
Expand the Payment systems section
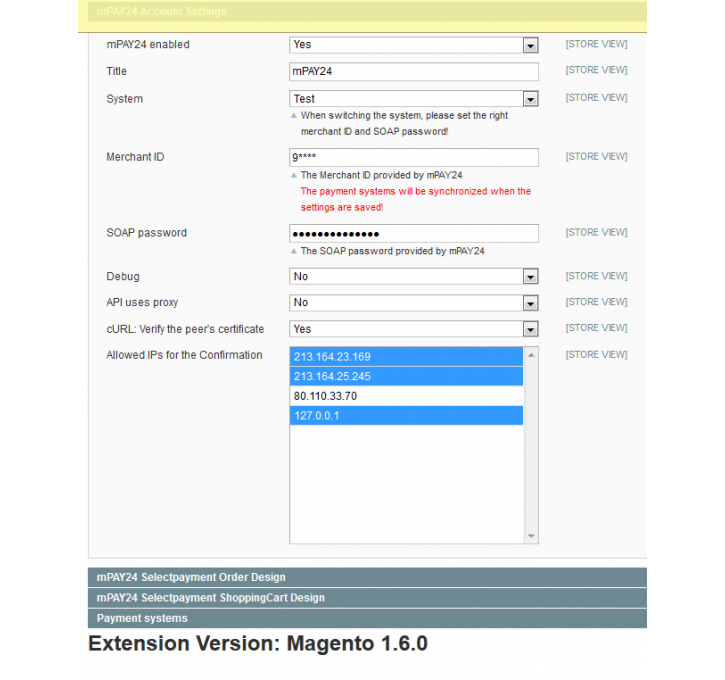pos(367,619)
